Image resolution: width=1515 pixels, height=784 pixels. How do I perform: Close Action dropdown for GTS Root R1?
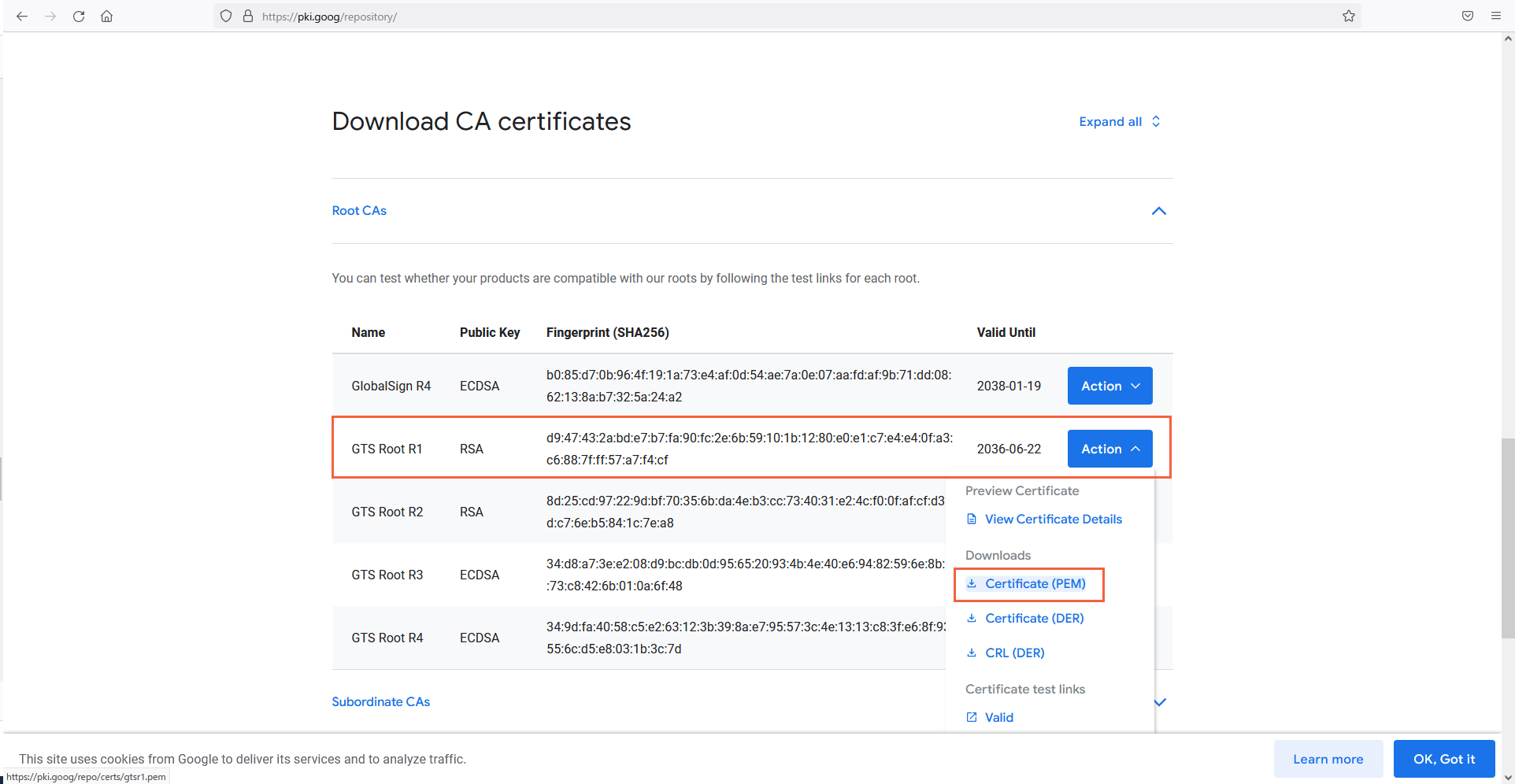(x=1109, y=449)
